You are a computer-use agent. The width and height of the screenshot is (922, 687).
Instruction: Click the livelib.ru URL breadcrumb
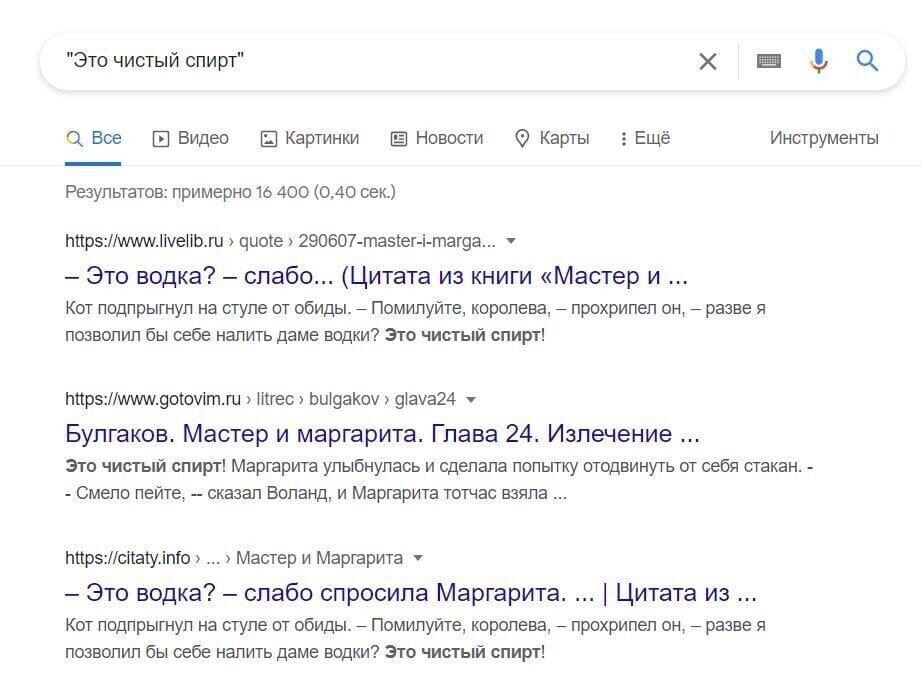pyautogui.click(x=280, y=241)
